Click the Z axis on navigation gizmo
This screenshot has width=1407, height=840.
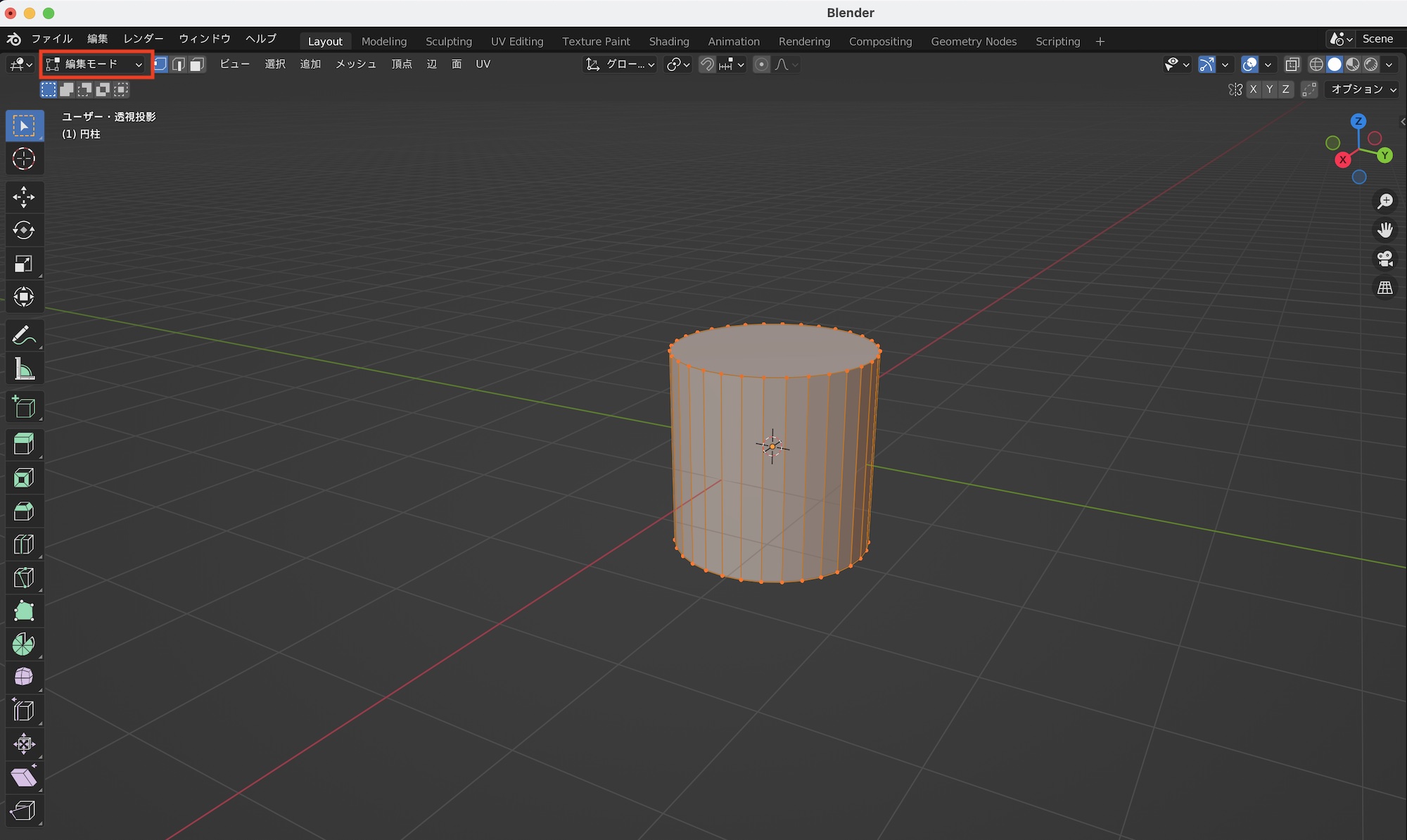click(x=1358, y=121)
